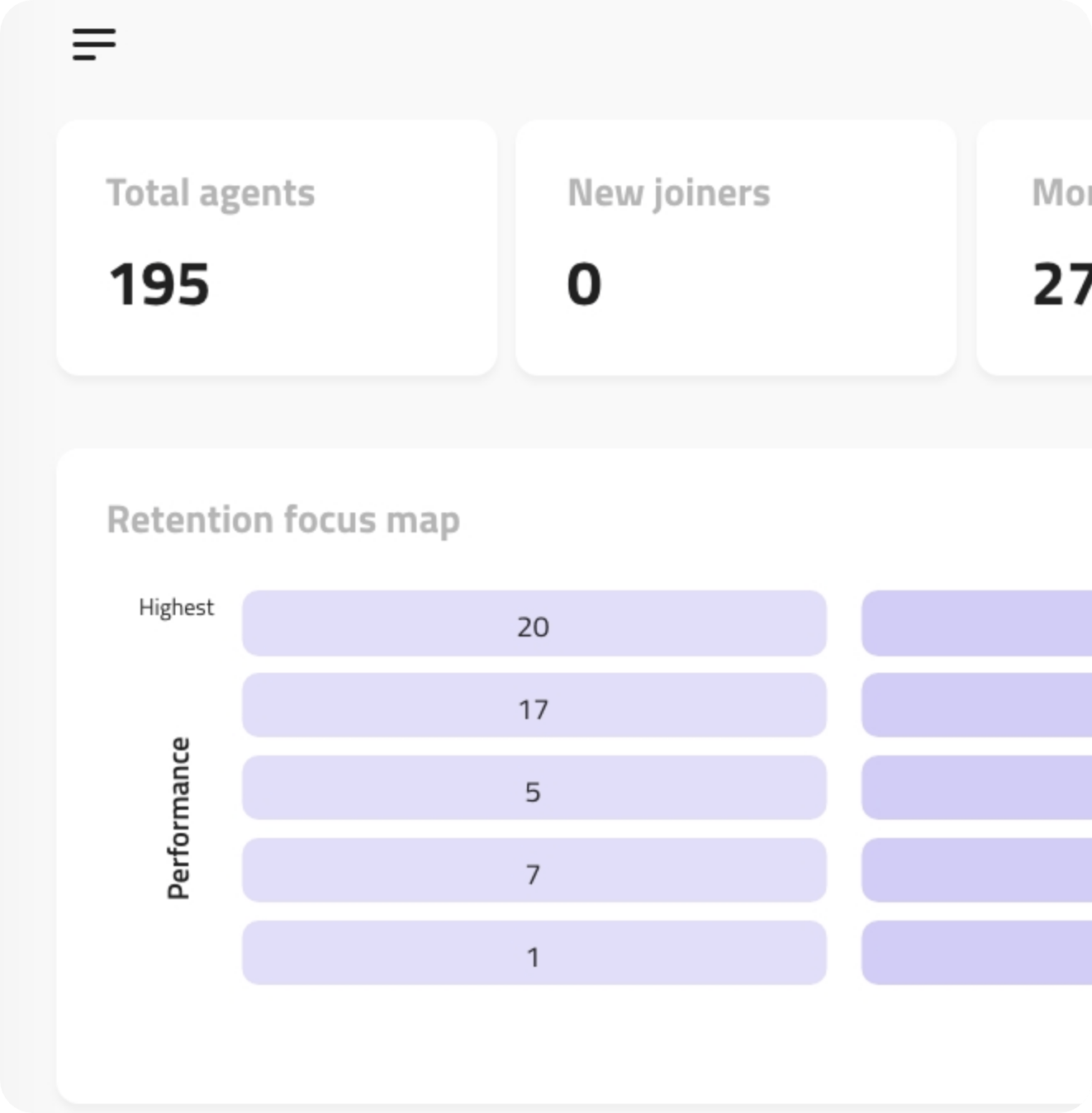Click the Total agents card title
The height and width of the screenshot is (1113, 1092).
[211, 193]
